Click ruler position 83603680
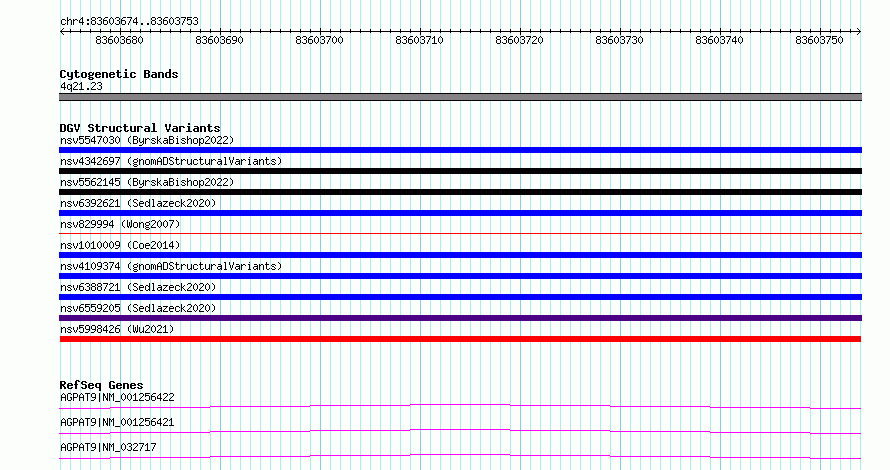Image resolution: width=890 pixels, height=470 pixels. point(119,40)
